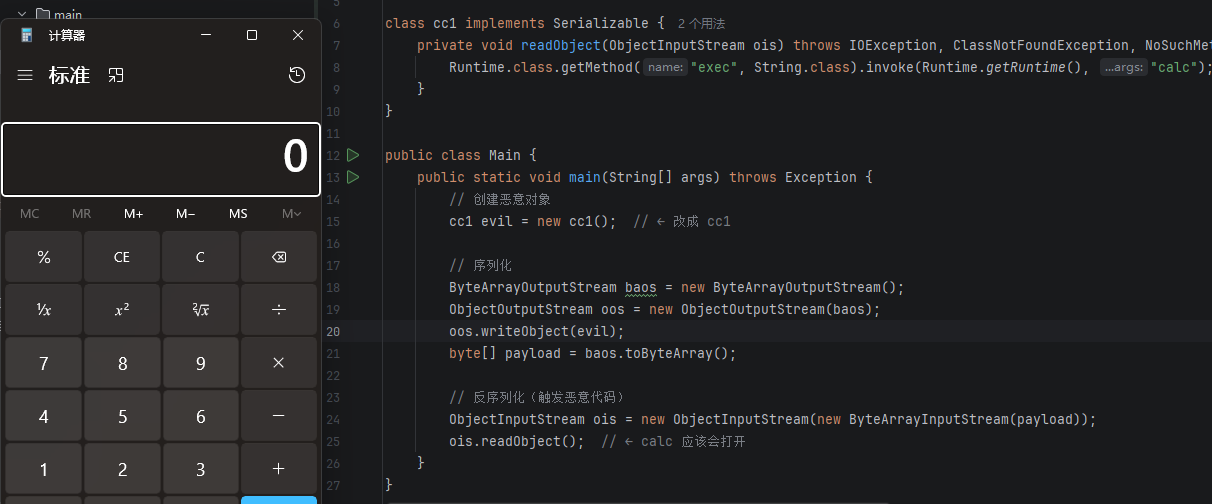Screen dimensions: 1212x504
Task: Click the C clear key
Action: click(200, 257)
